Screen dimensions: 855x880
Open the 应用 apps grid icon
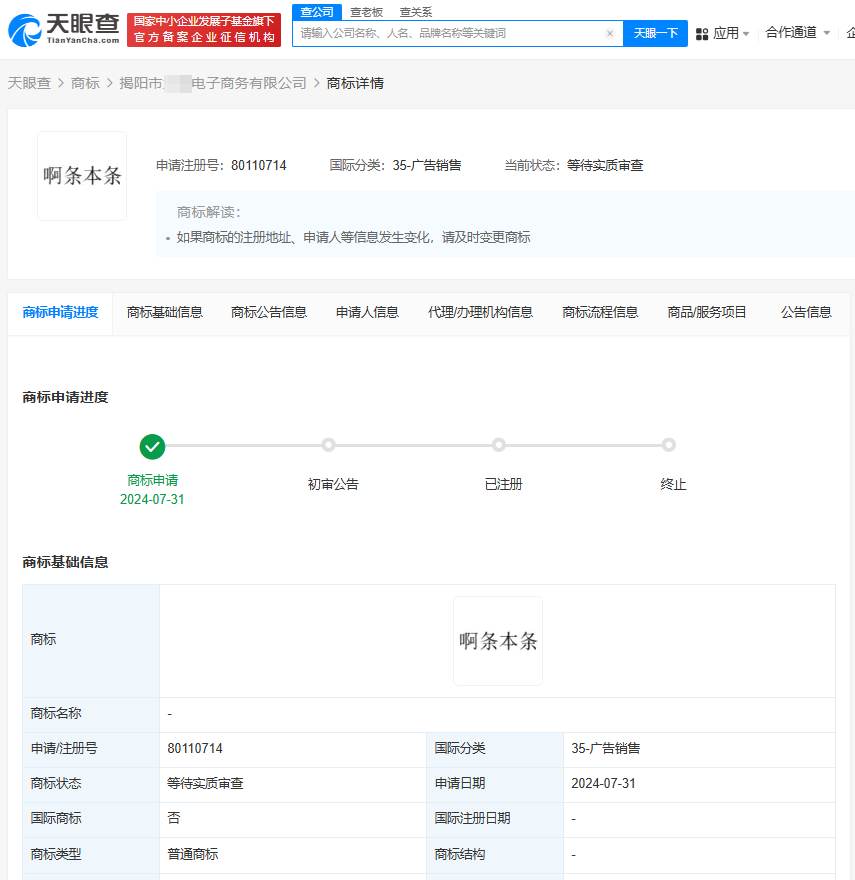point(702,34)
